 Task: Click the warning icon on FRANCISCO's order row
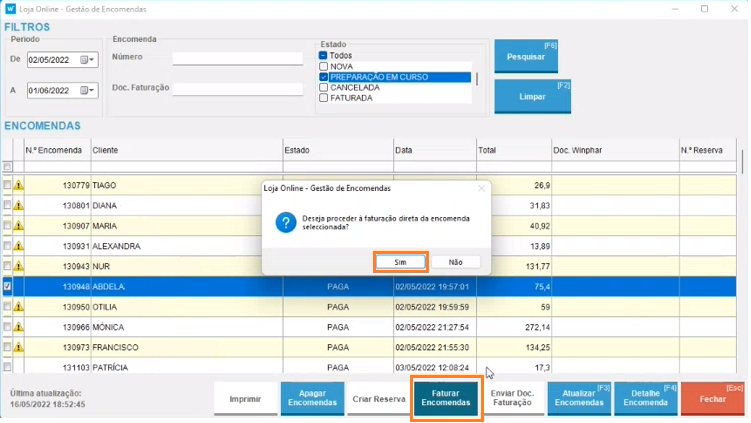tap(18, 347)
